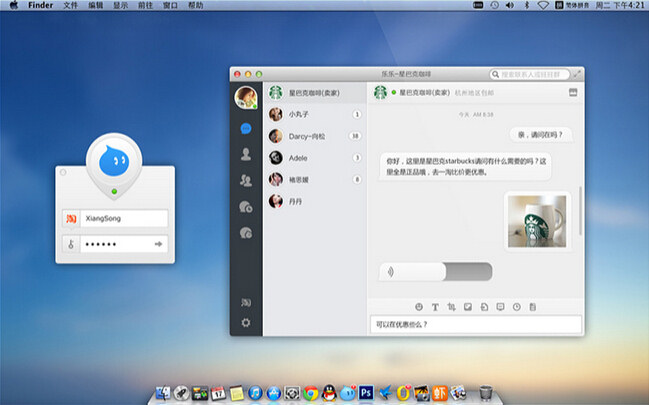
Task: Click the XiangSong username field in login window
Action: (x=124, y=218)
